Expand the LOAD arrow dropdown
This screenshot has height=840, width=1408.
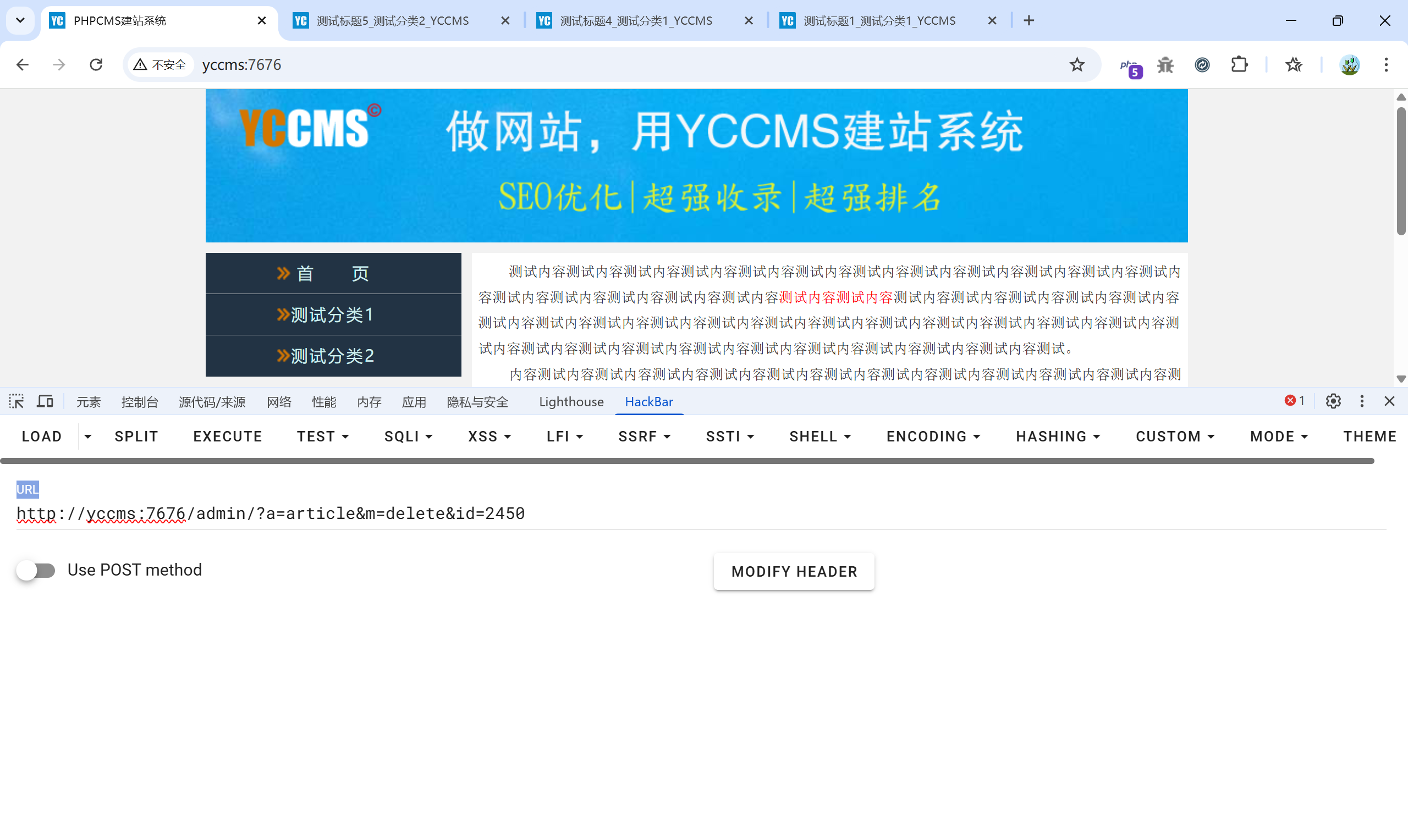point(88,436)
